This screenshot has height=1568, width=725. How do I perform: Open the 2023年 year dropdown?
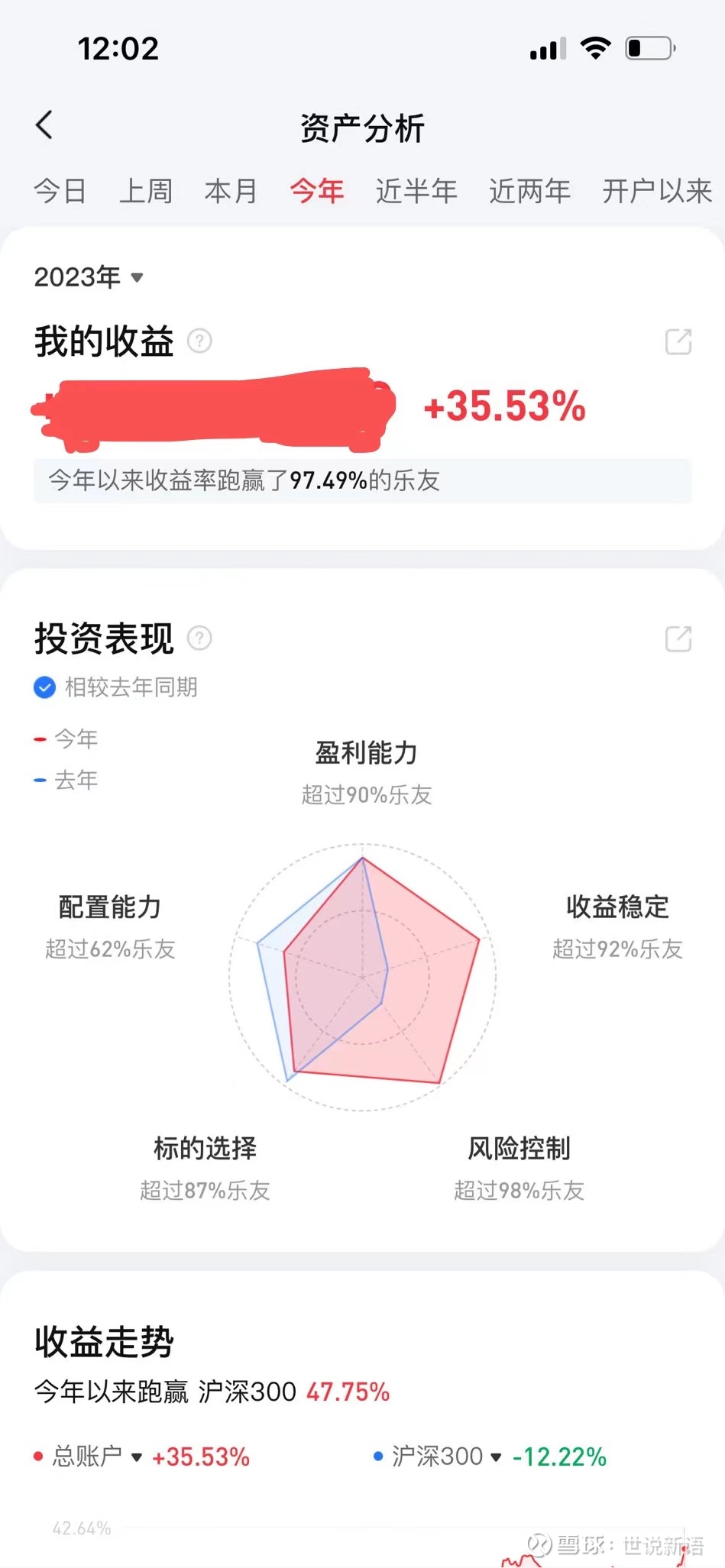click(x=89, y=276)
